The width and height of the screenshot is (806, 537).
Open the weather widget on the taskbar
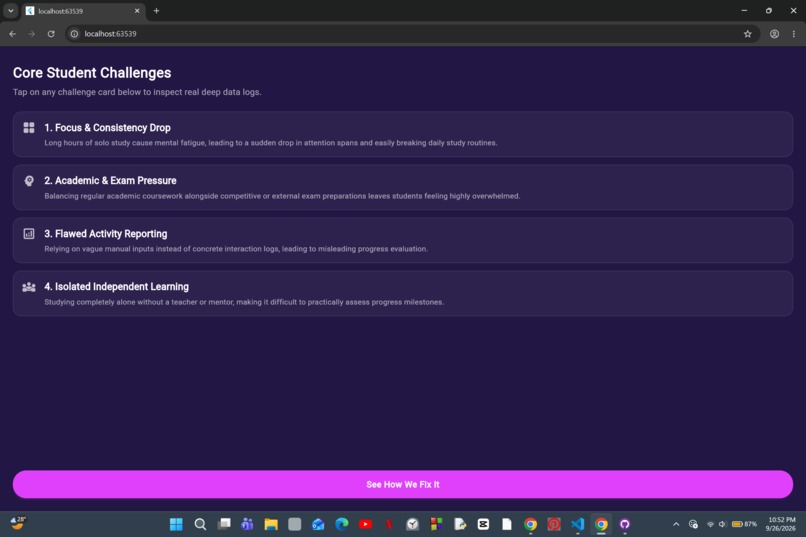tap(18, 523)
